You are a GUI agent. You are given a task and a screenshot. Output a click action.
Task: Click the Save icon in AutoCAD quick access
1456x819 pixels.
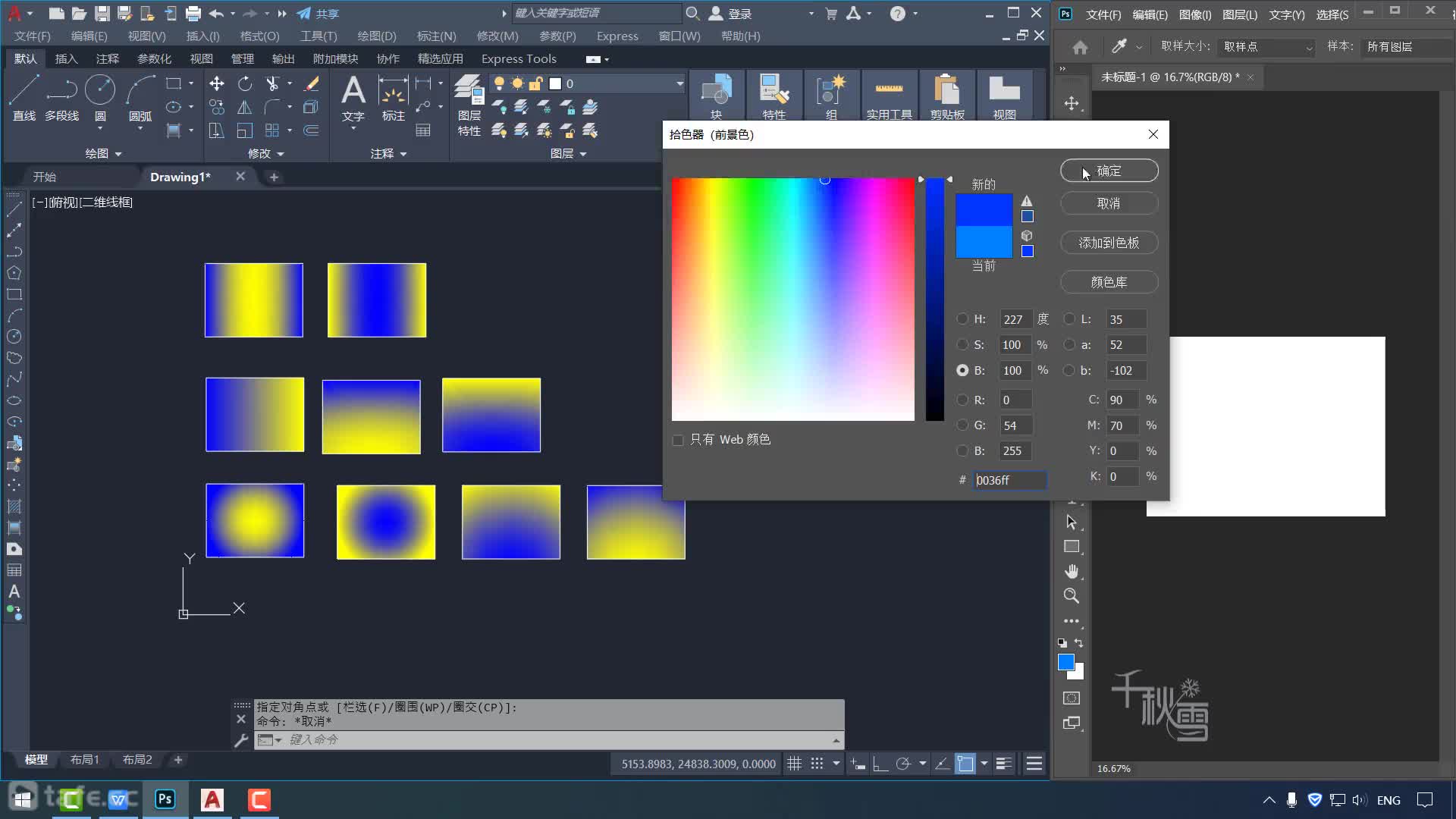(102, 14)
